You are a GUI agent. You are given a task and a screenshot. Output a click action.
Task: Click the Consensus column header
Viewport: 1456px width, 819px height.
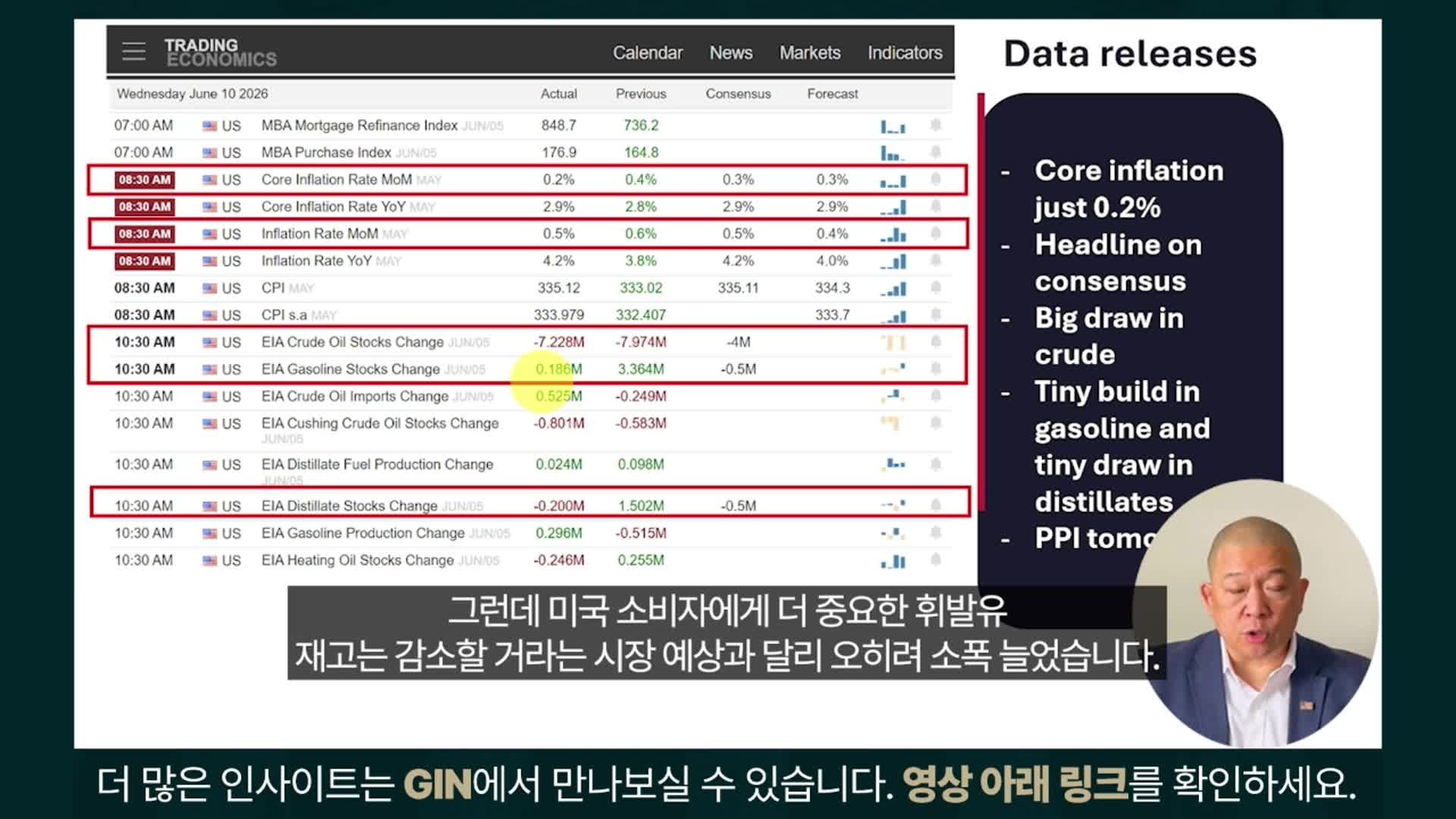pos(738,94)
